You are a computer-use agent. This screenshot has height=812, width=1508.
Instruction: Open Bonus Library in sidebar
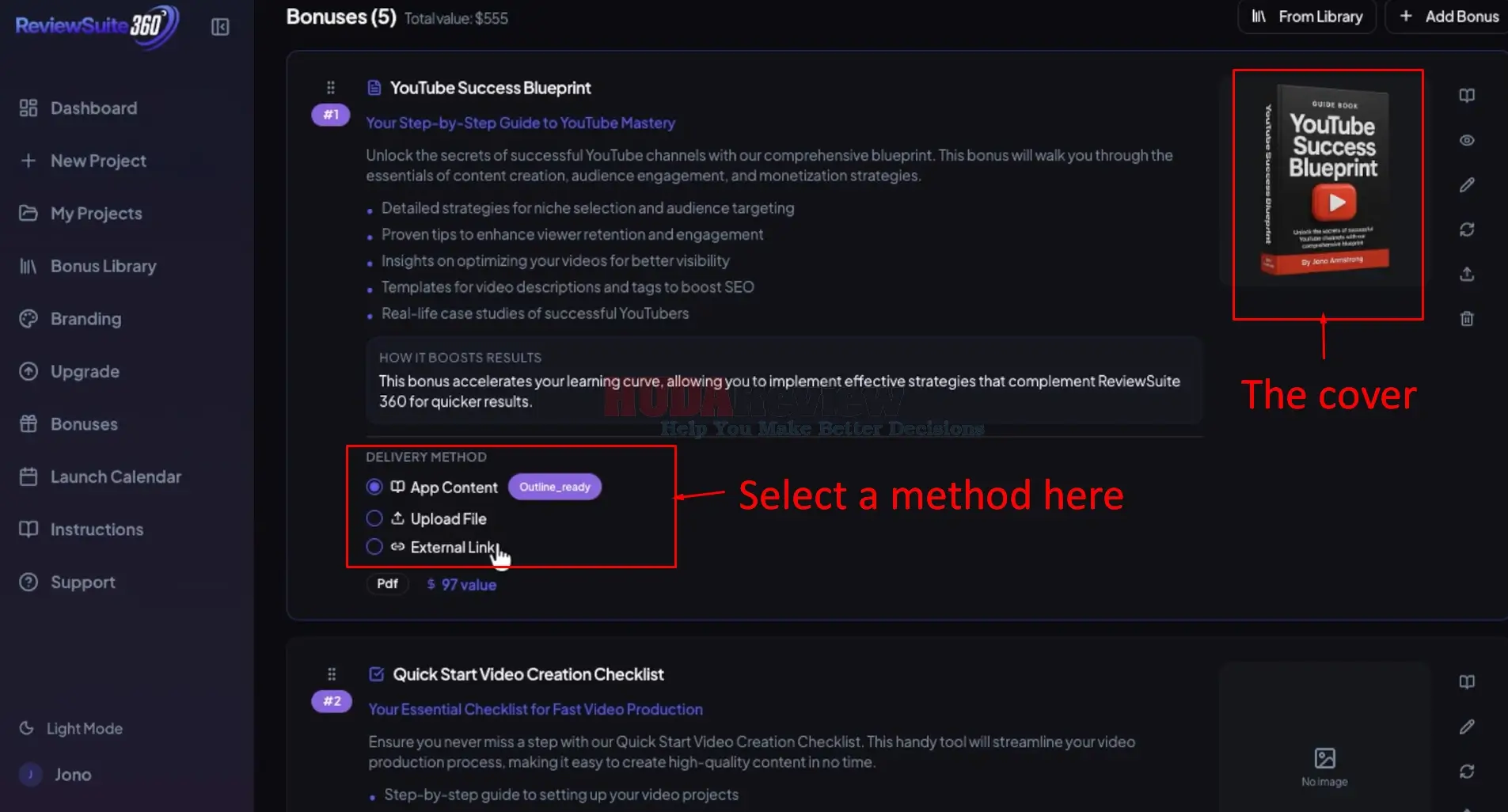pos(103,266)
